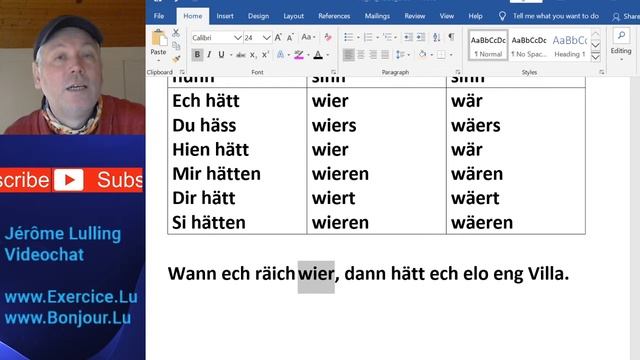Expand Styles gallery More arrow

[596, 57]
